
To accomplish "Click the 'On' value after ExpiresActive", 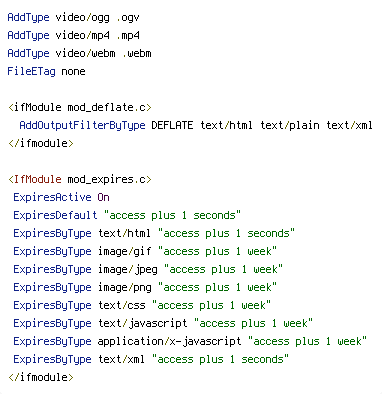I will 103,197.
